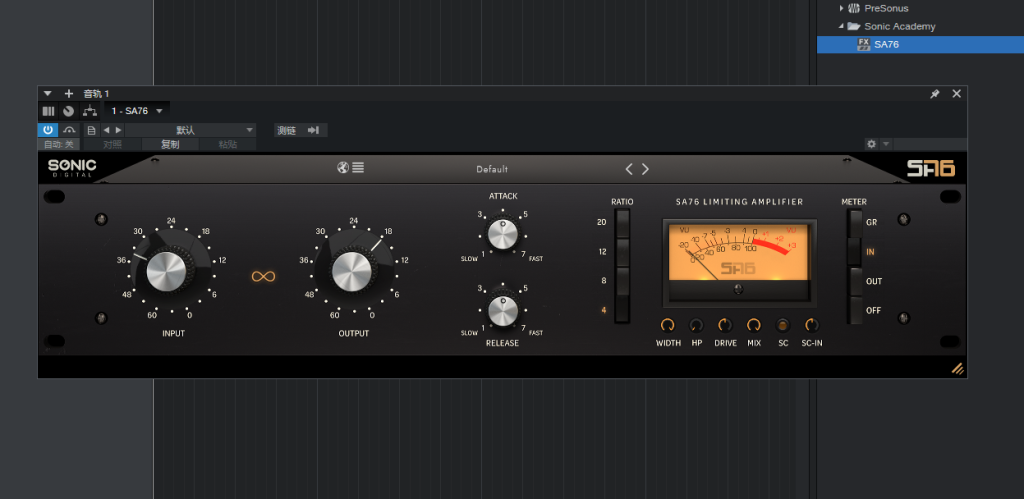Select ratio 4 button
The image size is (1024, 499).
pos(622,310)
